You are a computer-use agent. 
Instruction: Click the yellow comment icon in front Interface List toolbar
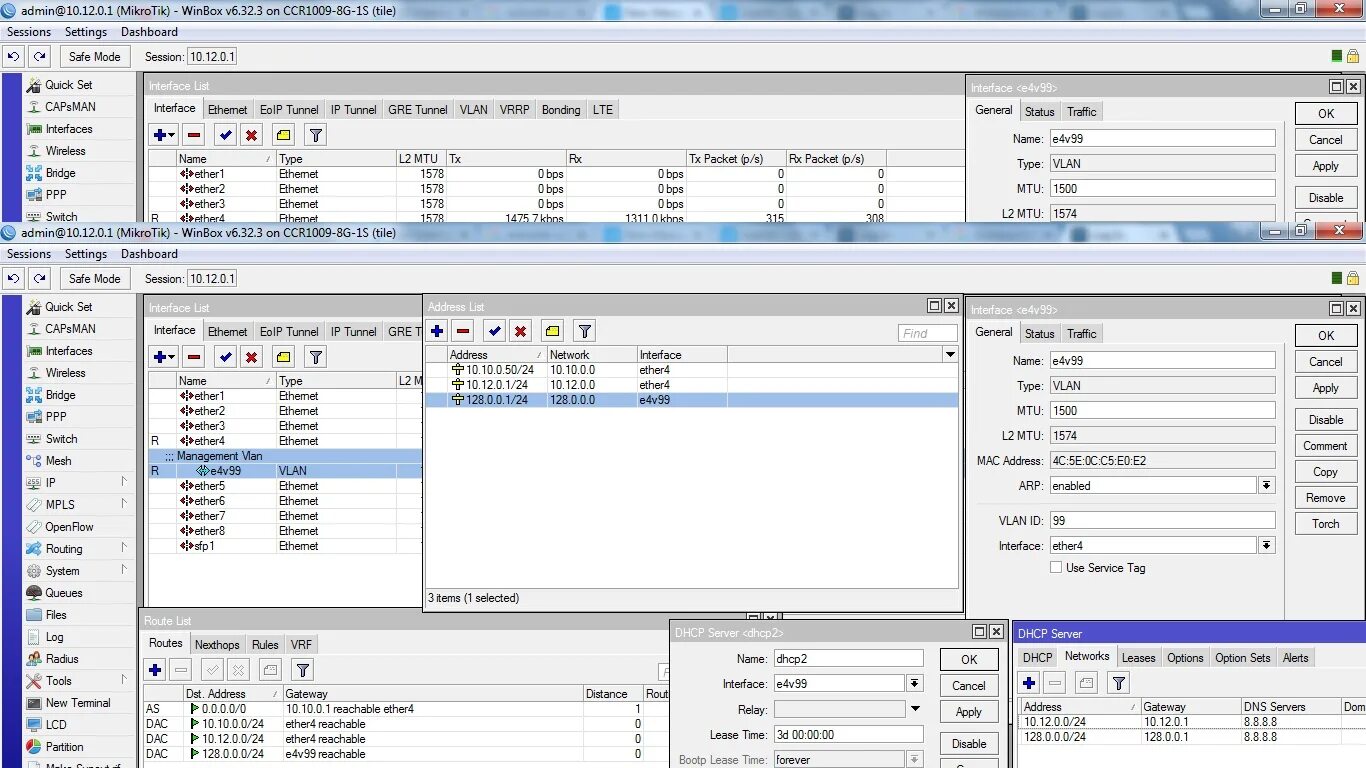284,357
